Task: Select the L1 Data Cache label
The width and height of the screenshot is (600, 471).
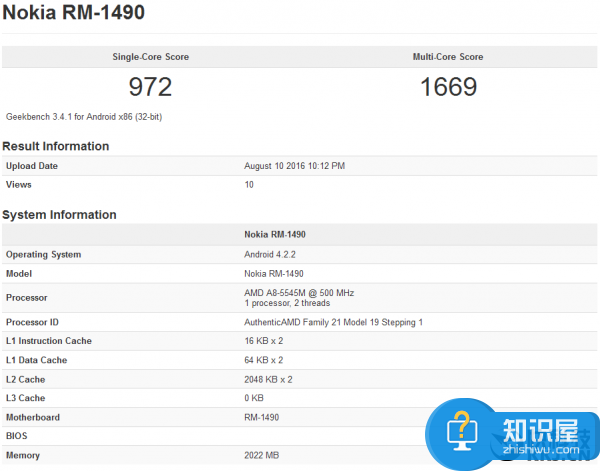Action: point(36,360)
